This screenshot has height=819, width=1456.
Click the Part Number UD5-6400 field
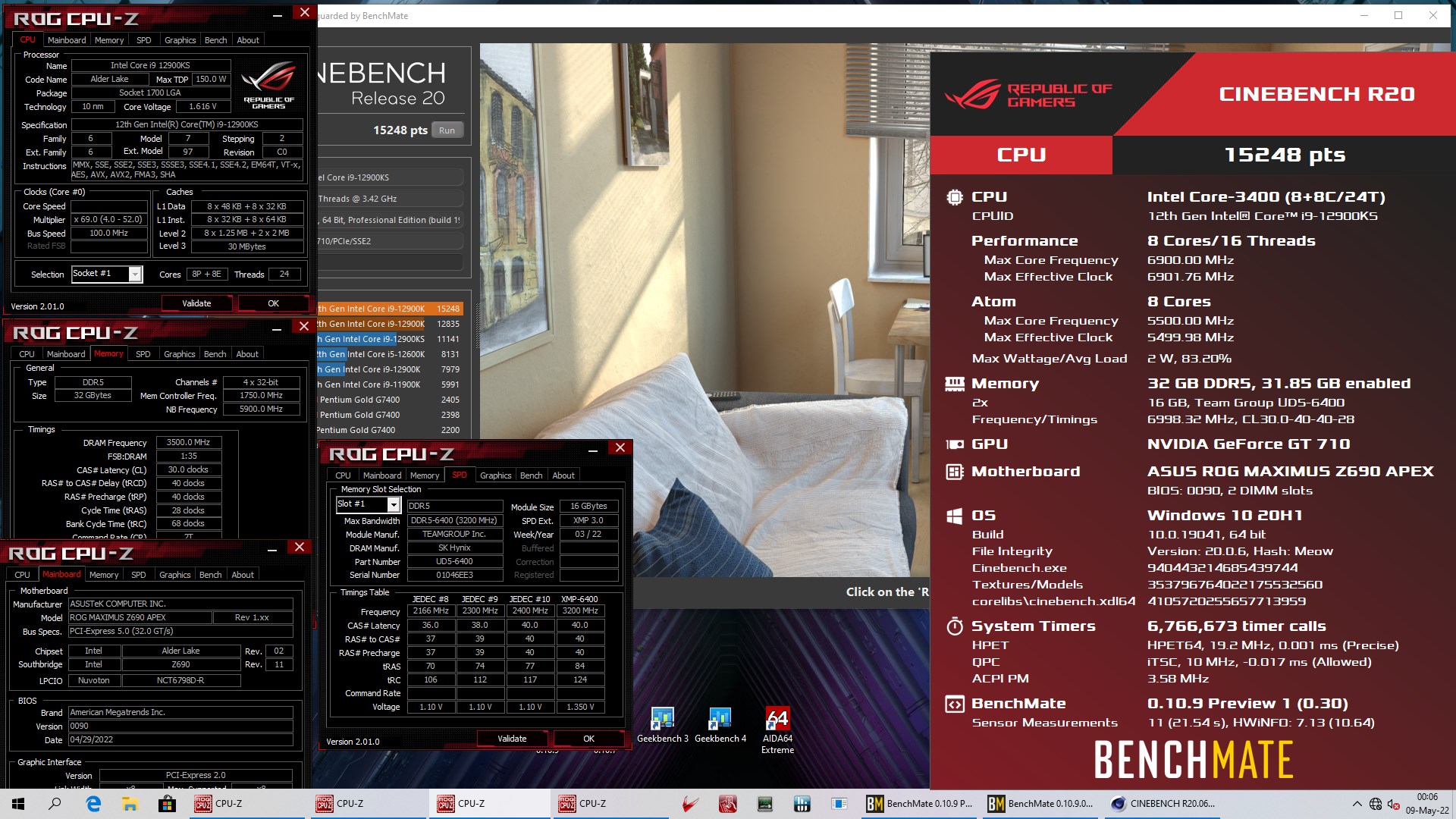coord(454,562)
